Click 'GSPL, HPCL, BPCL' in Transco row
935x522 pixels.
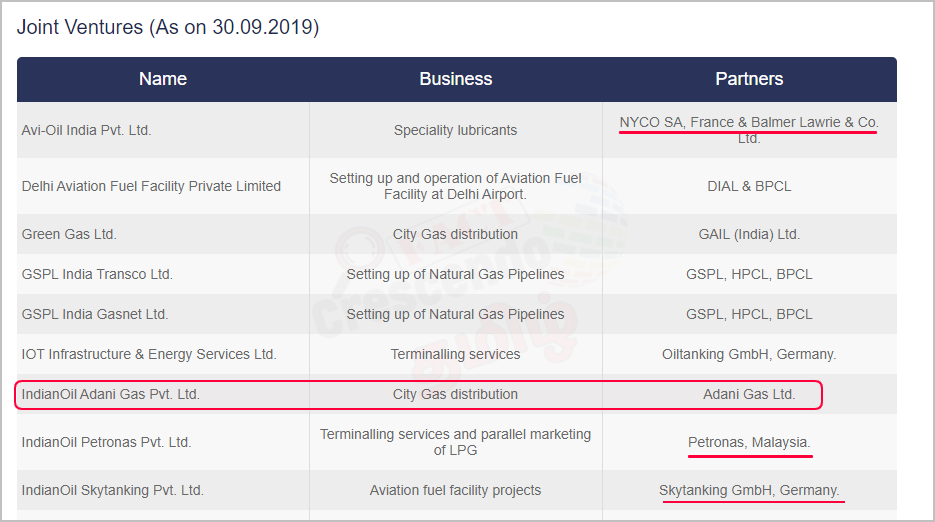coord(749,274)
